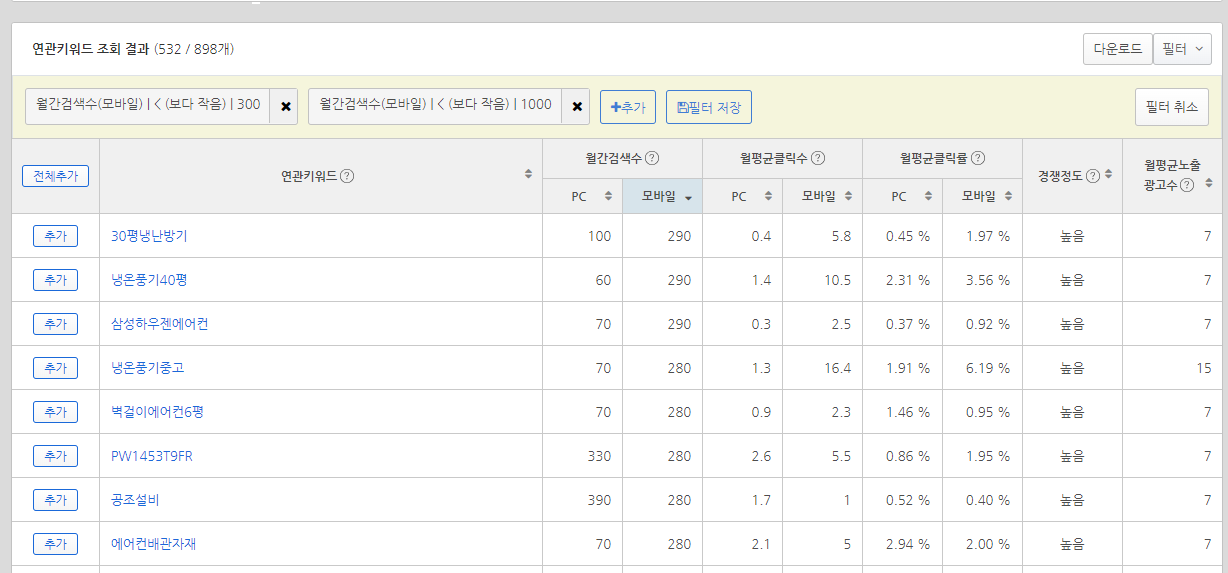Click mobile click rate 6.19 % value
Screen dimensions: 1228x573
point(988,368)
